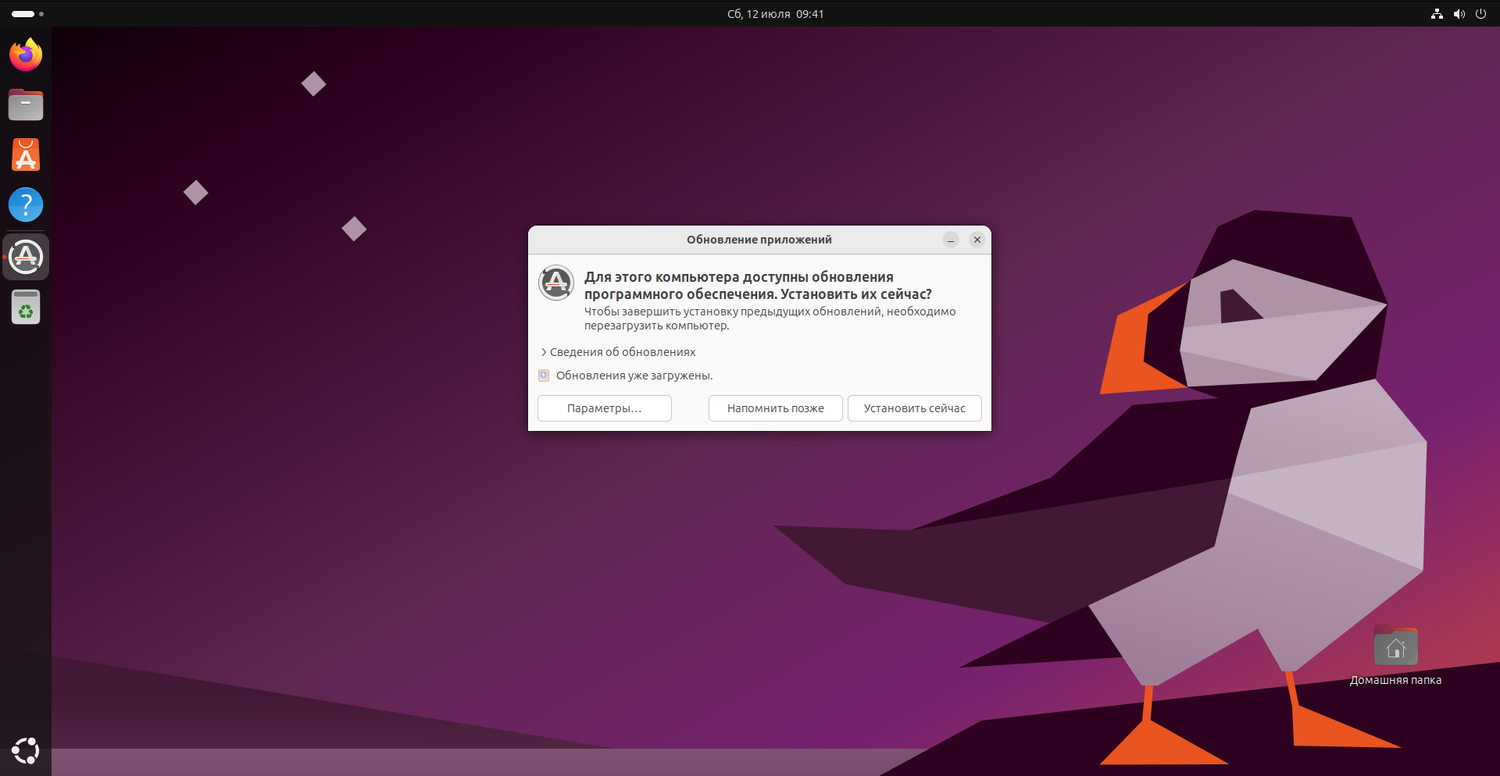Click the updater icon inside dialog
The image size is (1500, 776).
556,283
